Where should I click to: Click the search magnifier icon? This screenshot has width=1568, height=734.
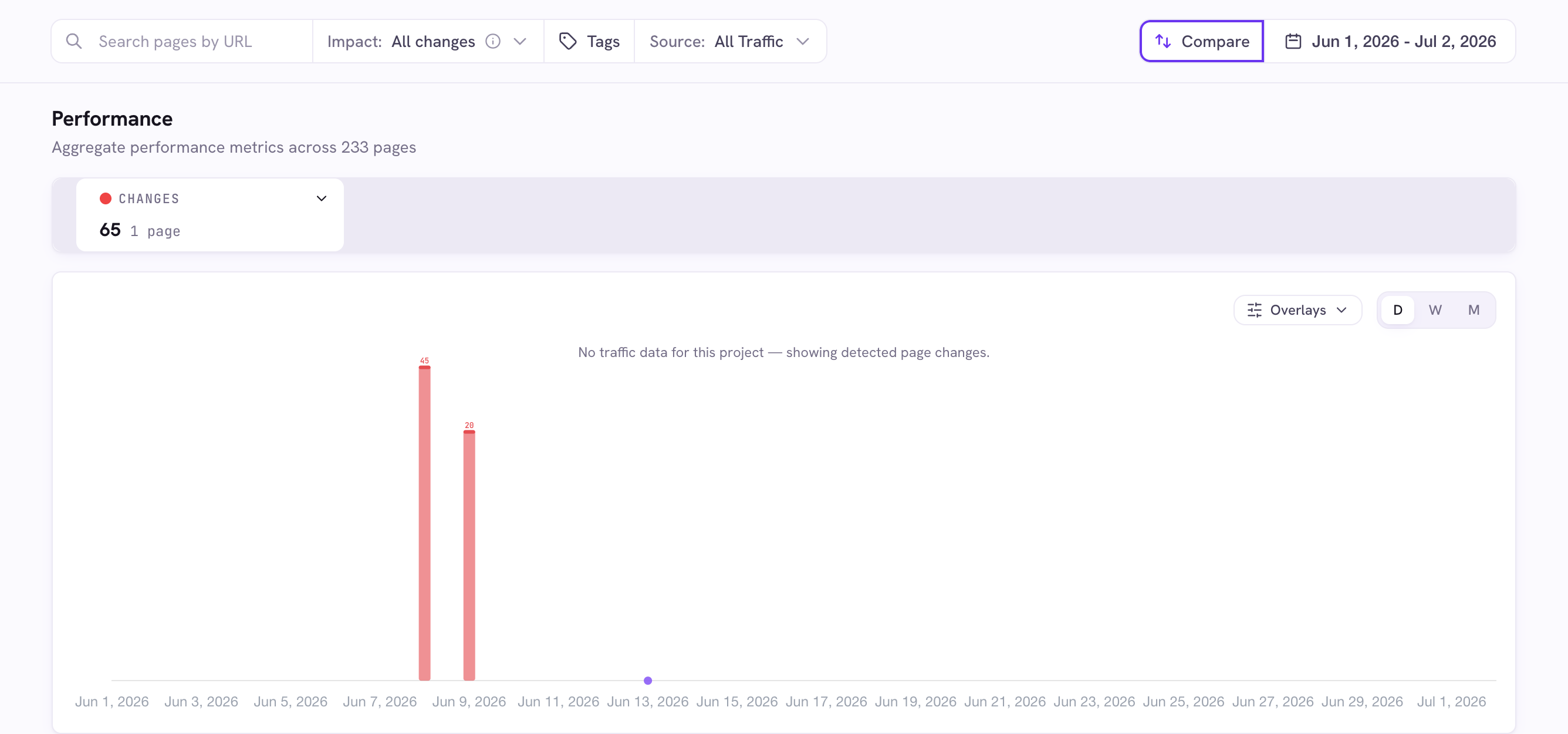coord(74,42)
